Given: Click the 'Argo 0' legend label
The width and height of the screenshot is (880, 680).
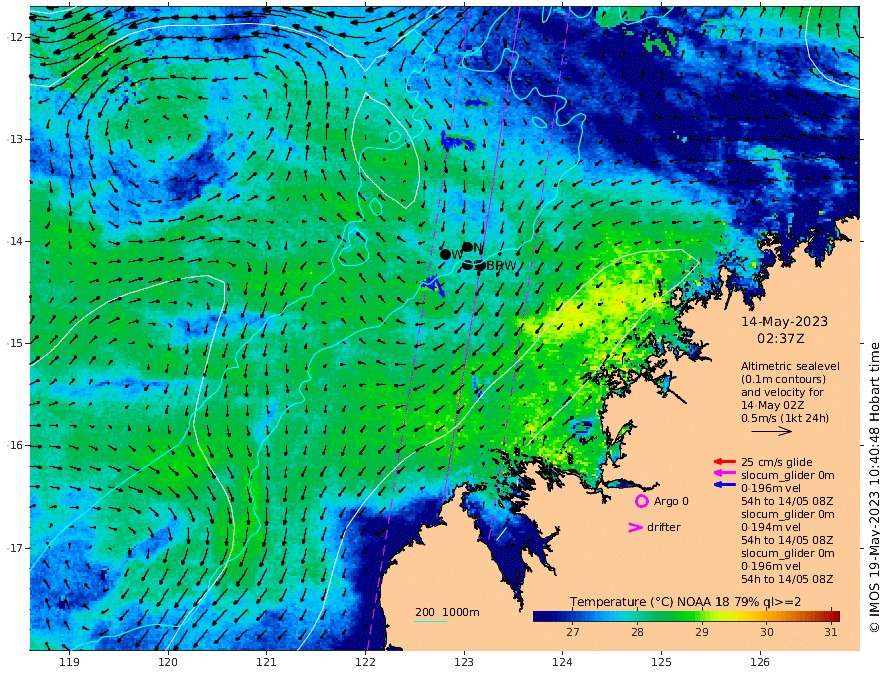Looking at the screenshot, I should pyautogui.click(x=671, y=501).
